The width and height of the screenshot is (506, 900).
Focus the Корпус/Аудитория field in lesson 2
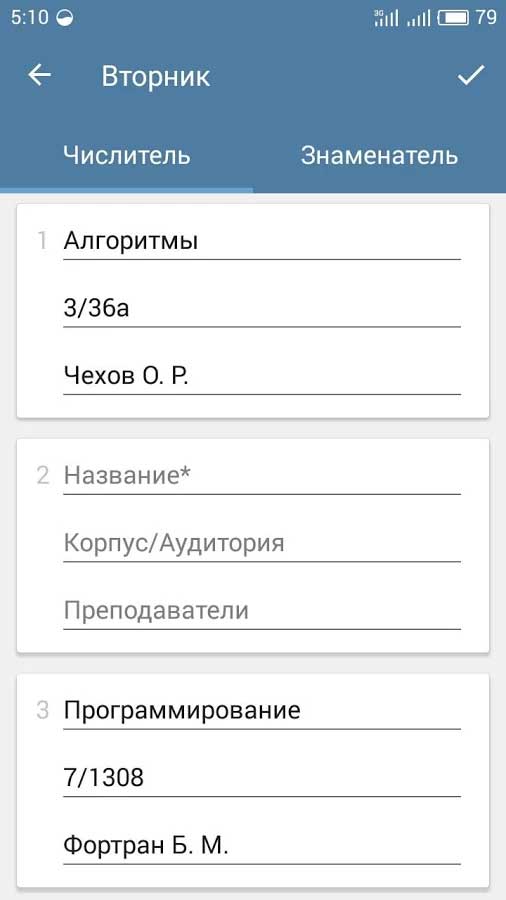tap(262, 544)
